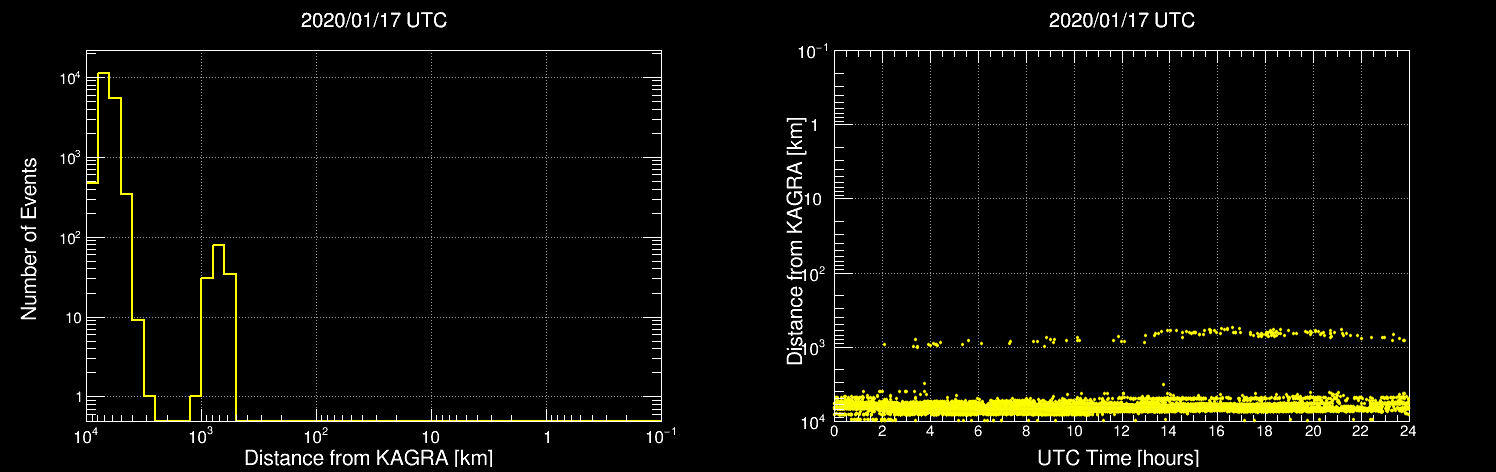Viewport: 1496px width, 472px height.
Task: Click the 10^3 tick on the histogram x-axis
Action: pos(202,436)
